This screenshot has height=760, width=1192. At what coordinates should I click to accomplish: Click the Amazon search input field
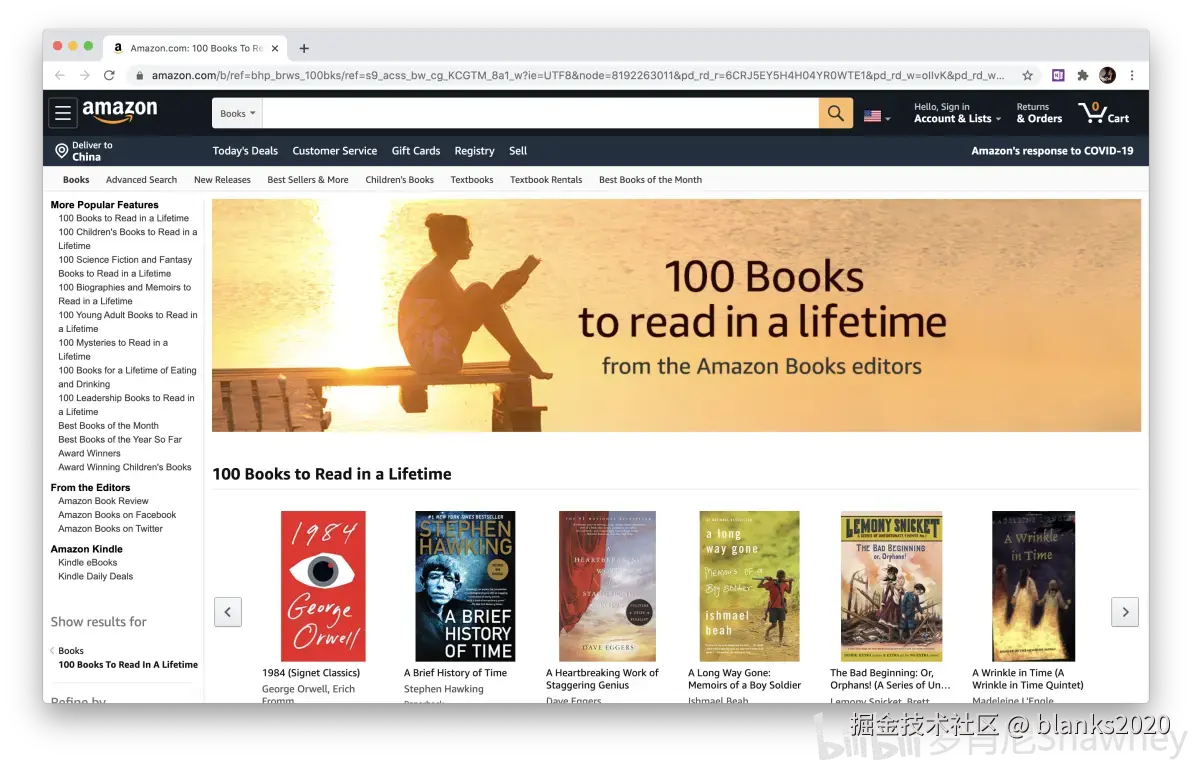pyautogui.click(x=541, y=113)
